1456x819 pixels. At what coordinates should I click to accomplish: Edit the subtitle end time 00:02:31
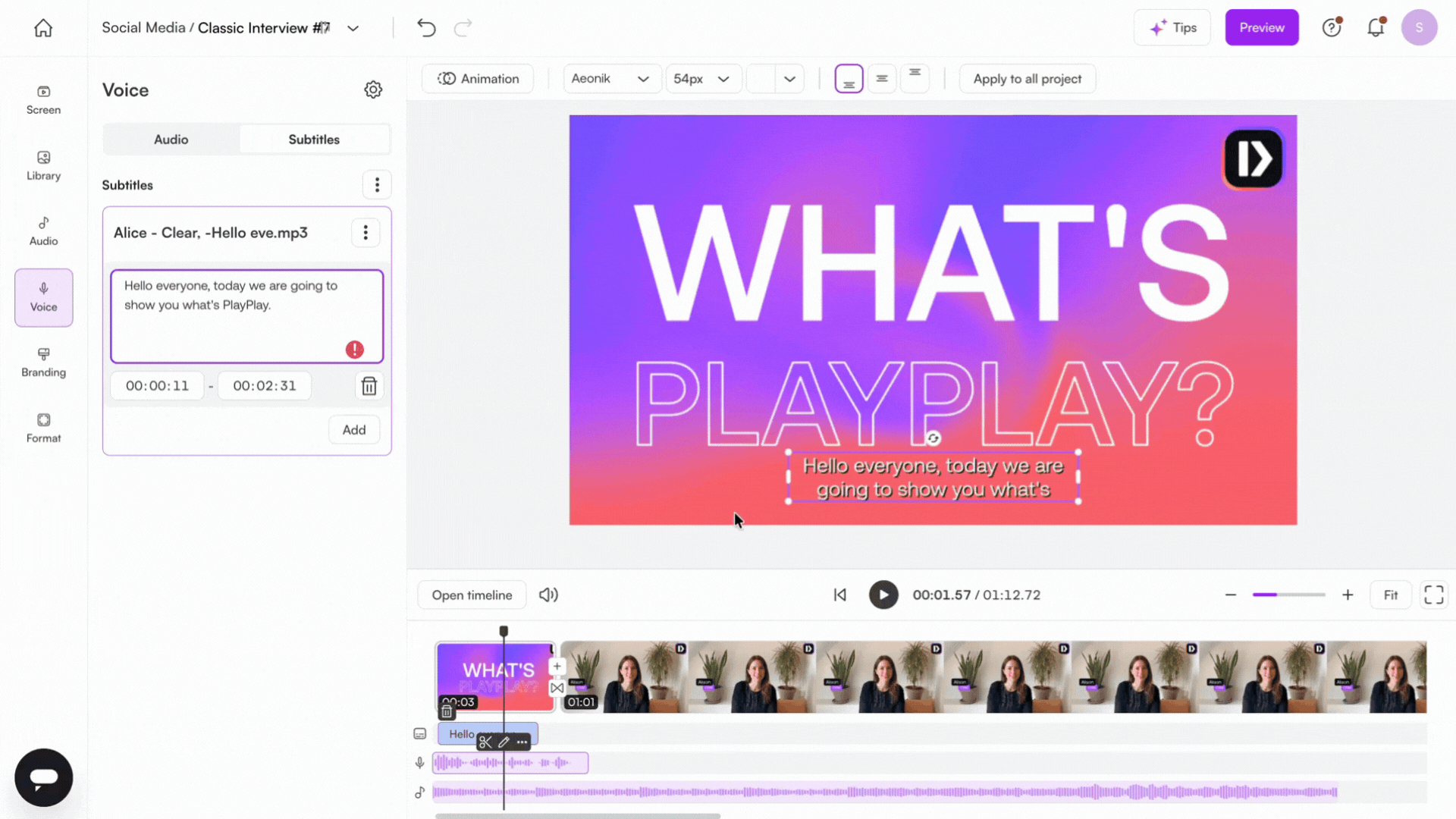coord(265,386)
